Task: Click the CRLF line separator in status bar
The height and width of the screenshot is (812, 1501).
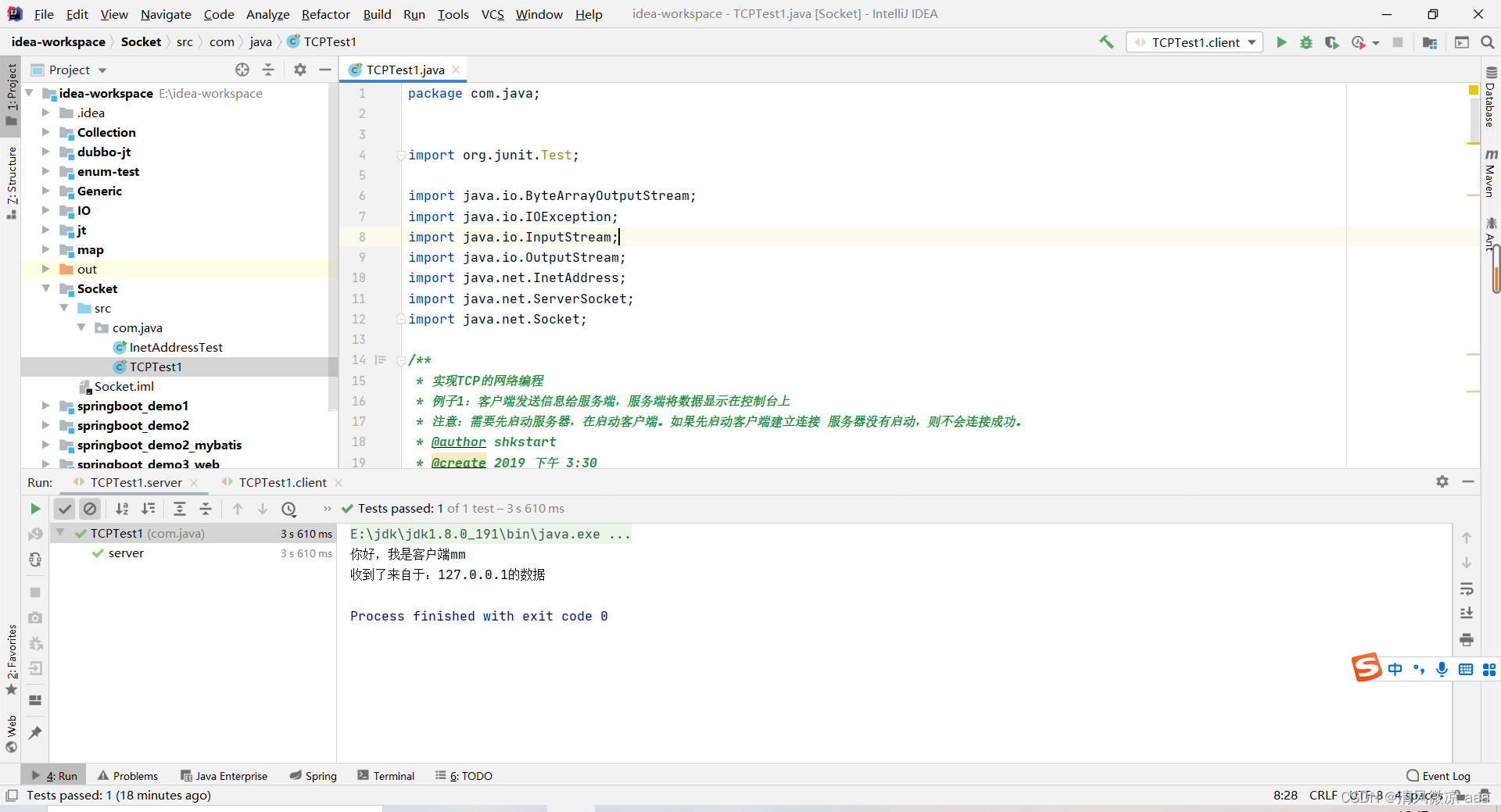Action: pos(1323,795)
